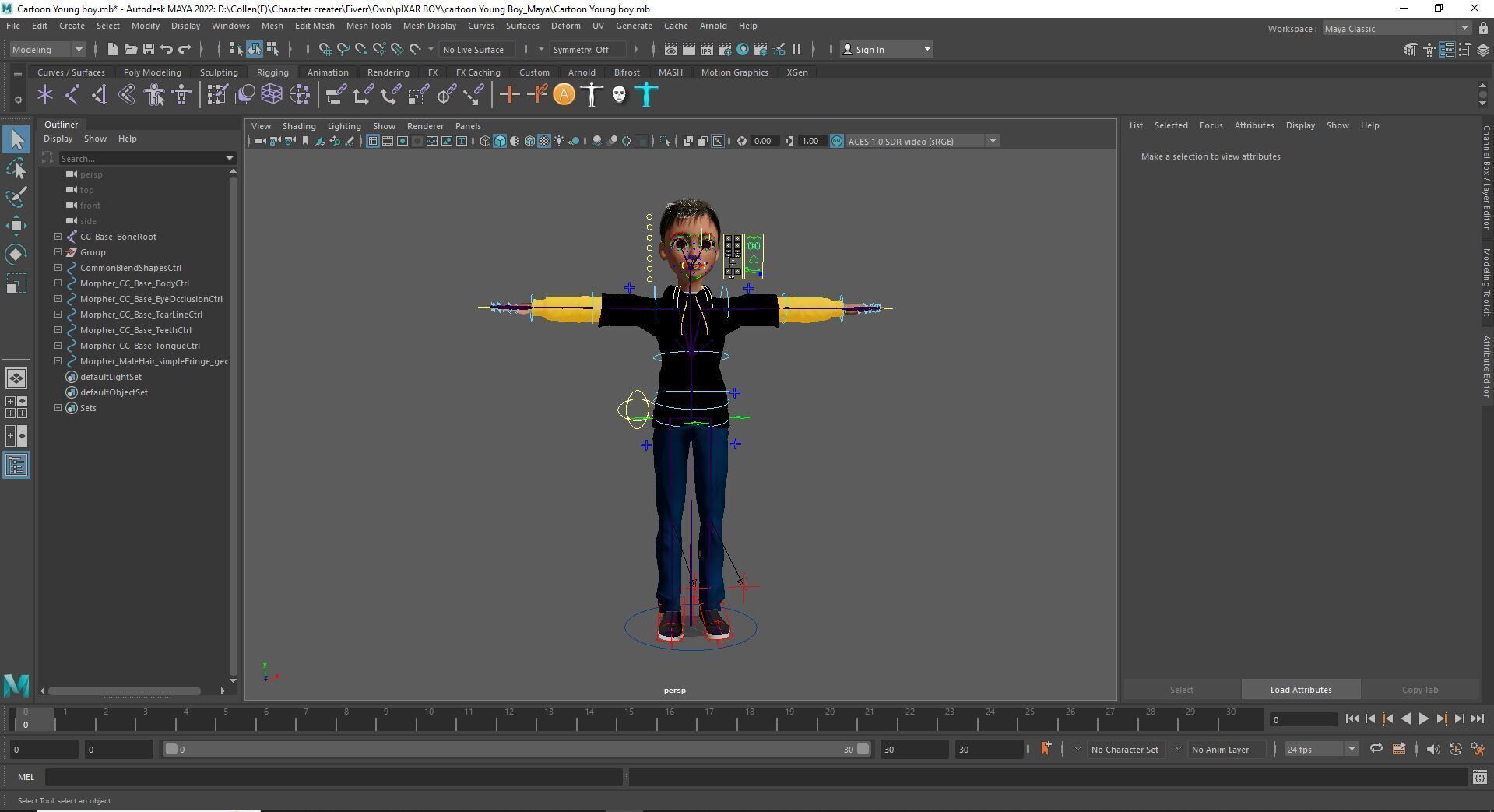Expand the CC_Base_BoneRoot node
This screenshot has height=812, width=1494.
pos(58,236)
